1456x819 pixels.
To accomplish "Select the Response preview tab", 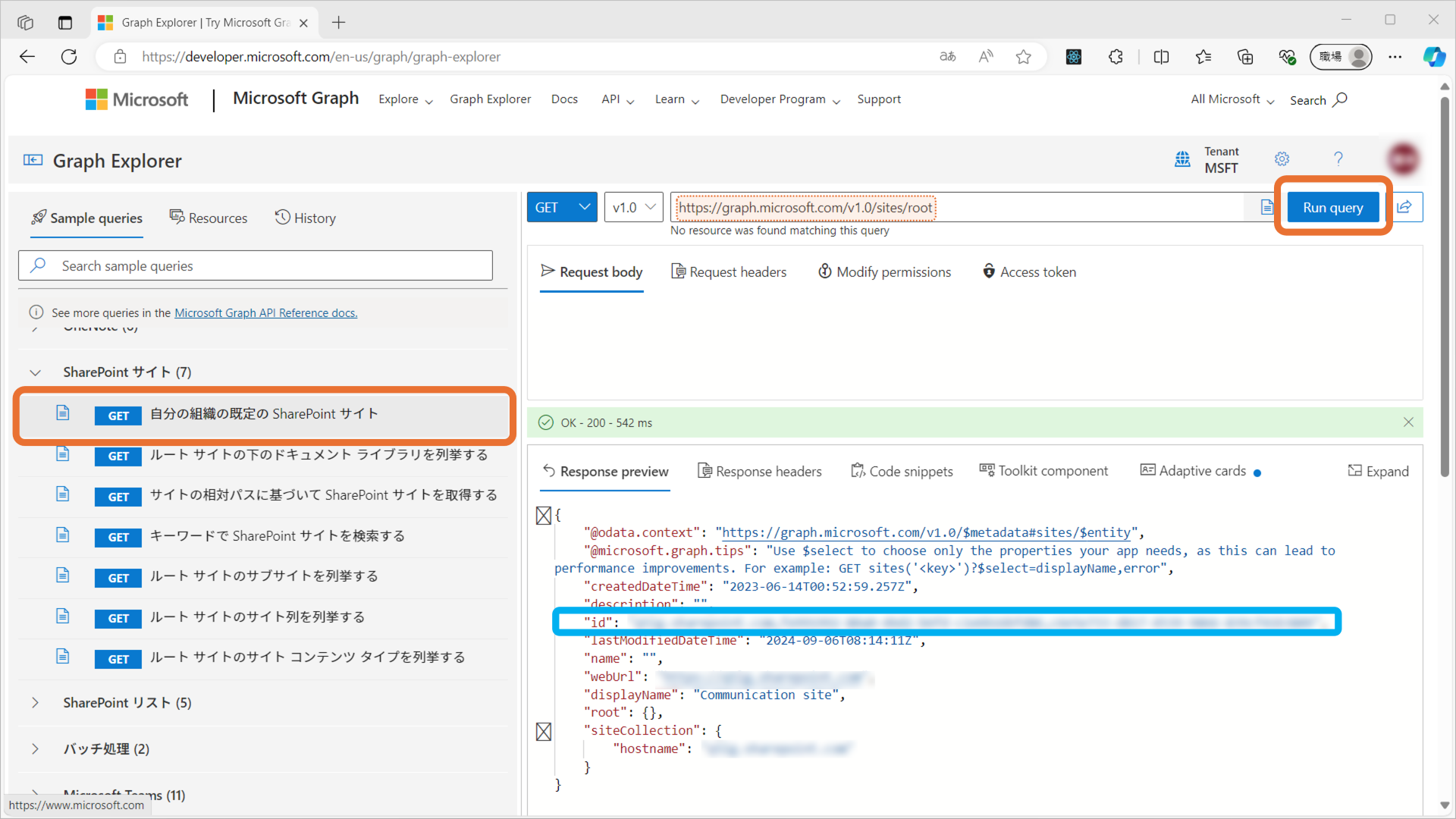I will [606, 471].
